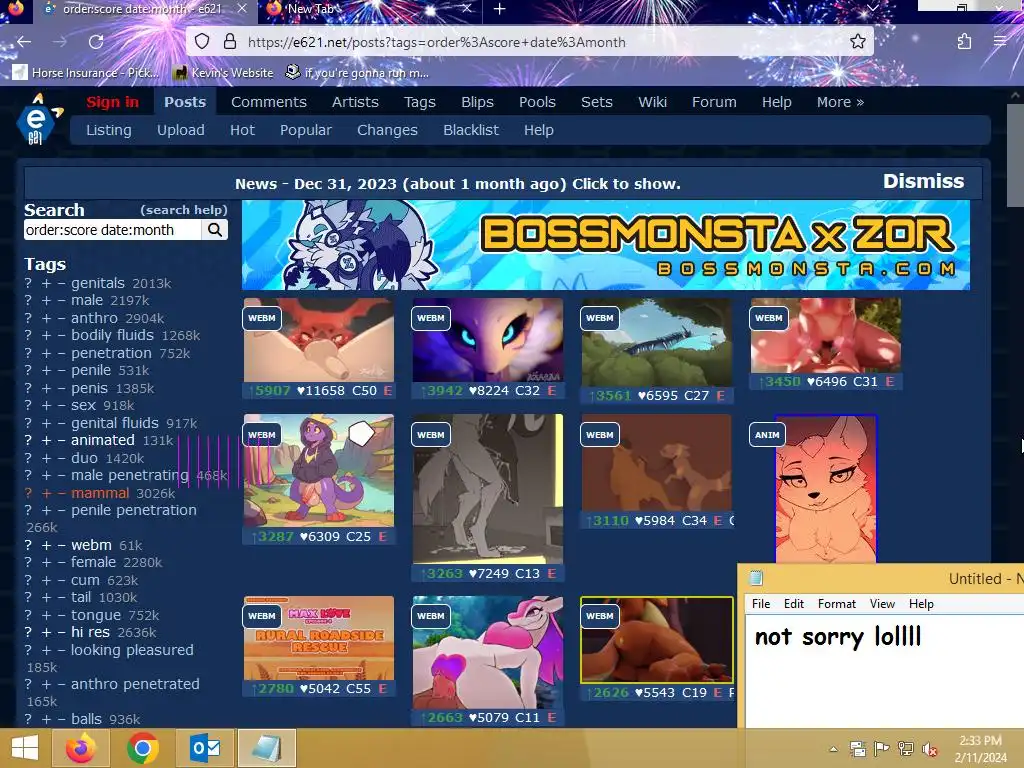1024x768 pixels.
Task: Click the Notepad text area
Action: pyautogui.click(x=884, y=671)
